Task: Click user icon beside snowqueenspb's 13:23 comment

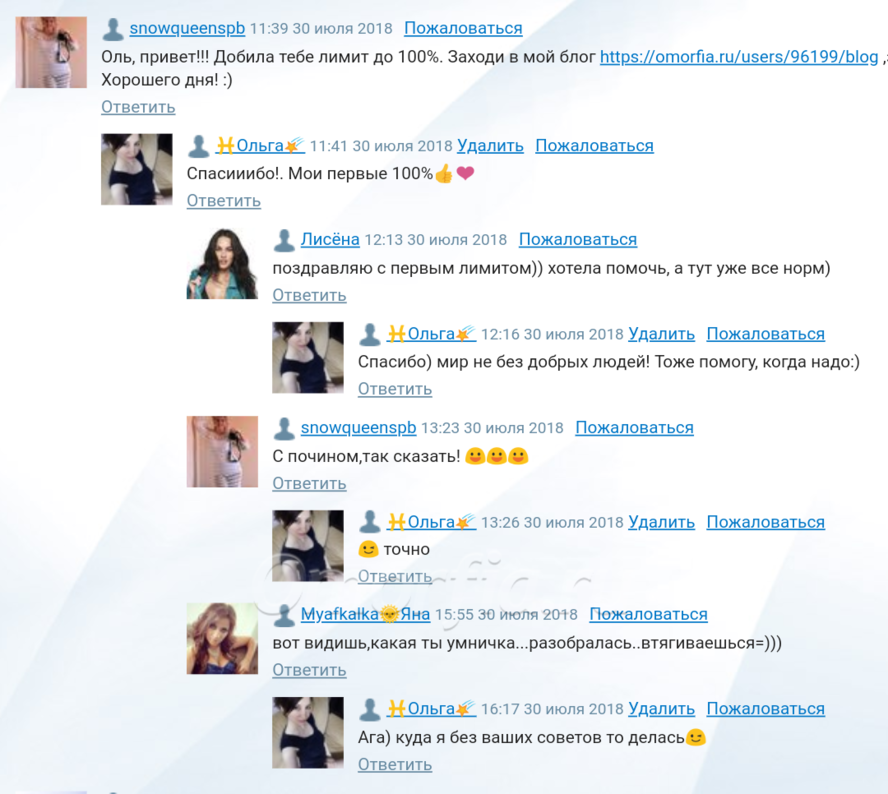Action: click(284, 429)
